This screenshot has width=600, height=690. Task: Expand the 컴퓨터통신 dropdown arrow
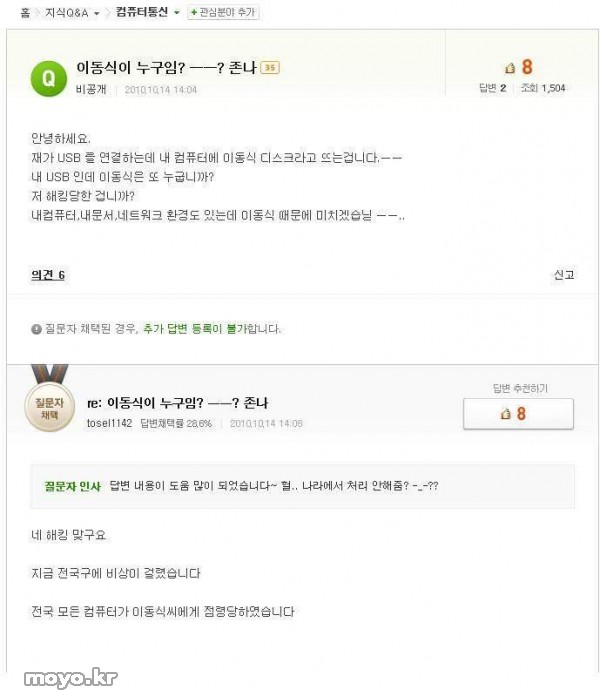click(x=177, y=13)
